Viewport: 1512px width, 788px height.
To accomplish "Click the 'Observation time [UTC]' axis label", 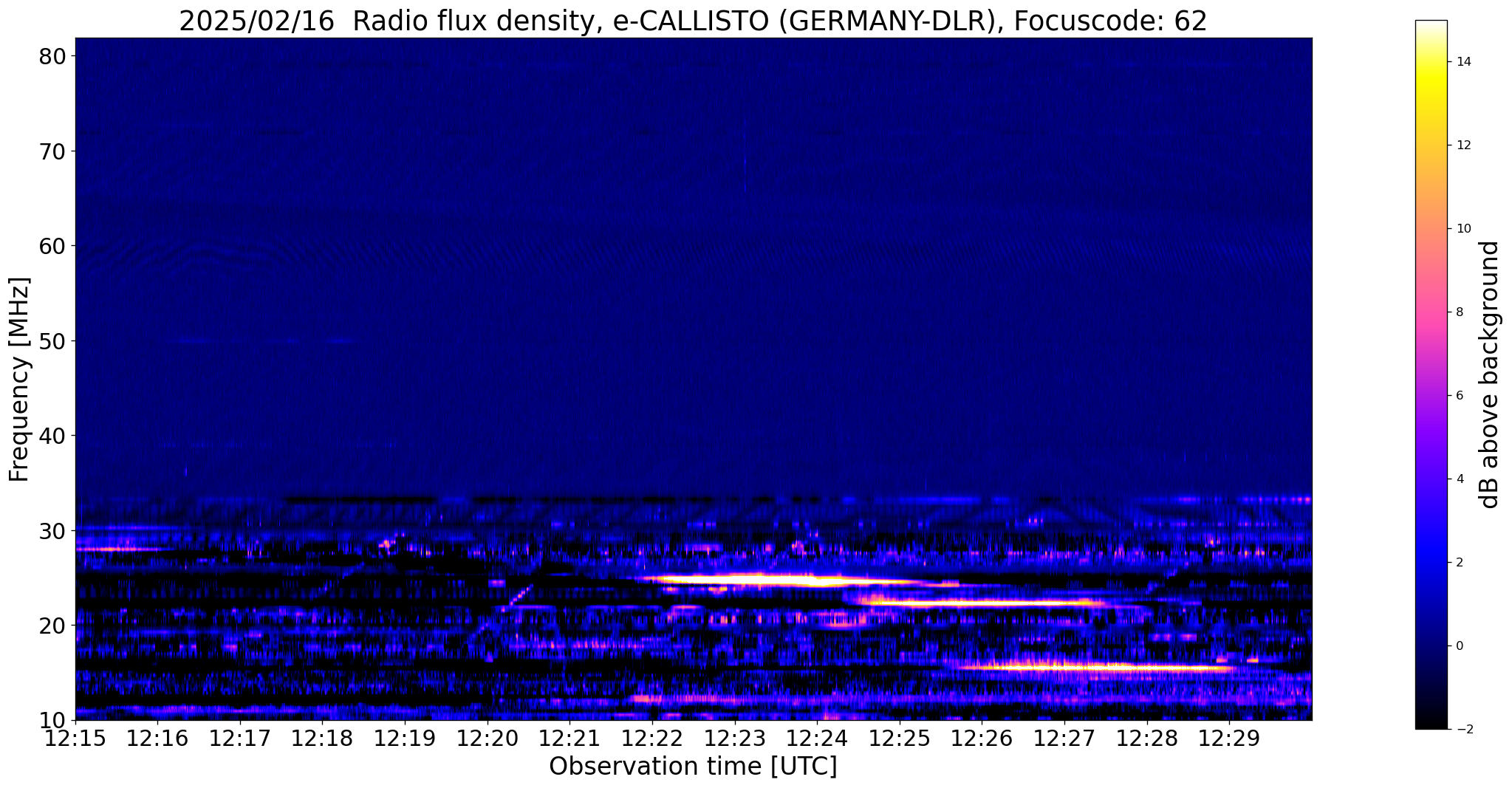I will pos(693,767).
